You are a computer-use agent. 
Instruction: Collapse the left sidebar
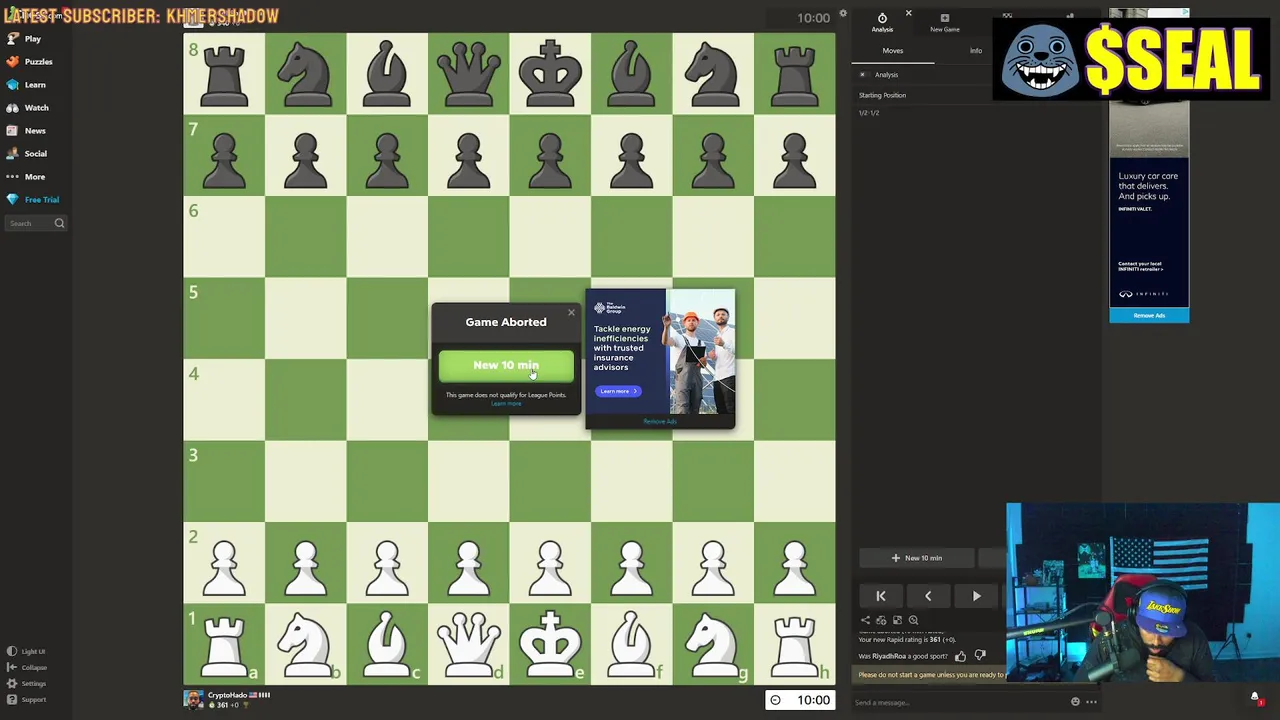[x=27, y=668]
